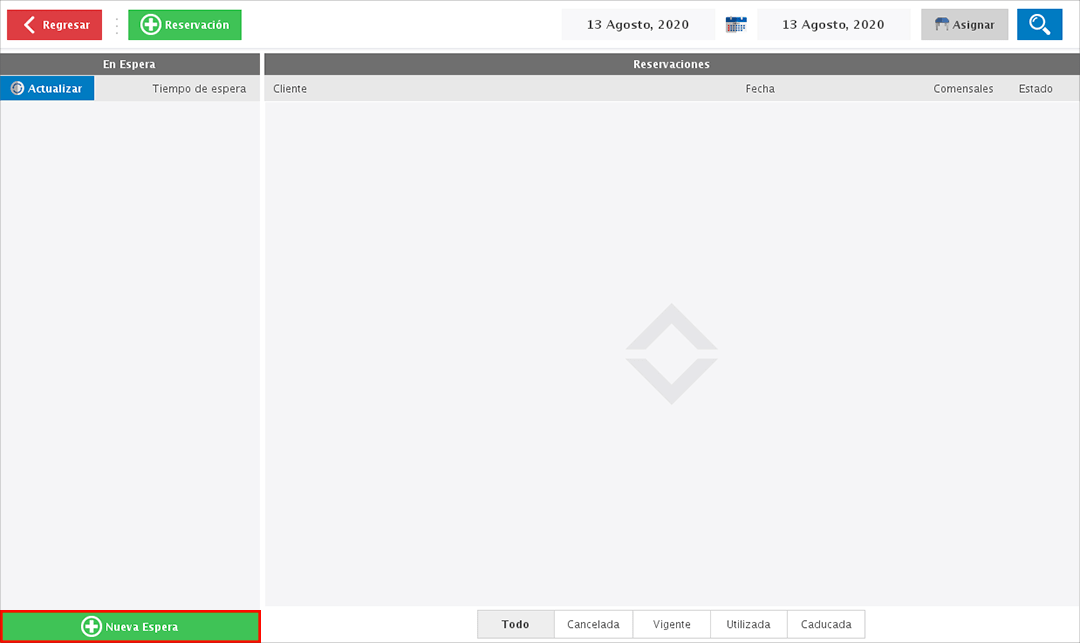
Task: Select the Caducada status filter
Action: [826, 624]
